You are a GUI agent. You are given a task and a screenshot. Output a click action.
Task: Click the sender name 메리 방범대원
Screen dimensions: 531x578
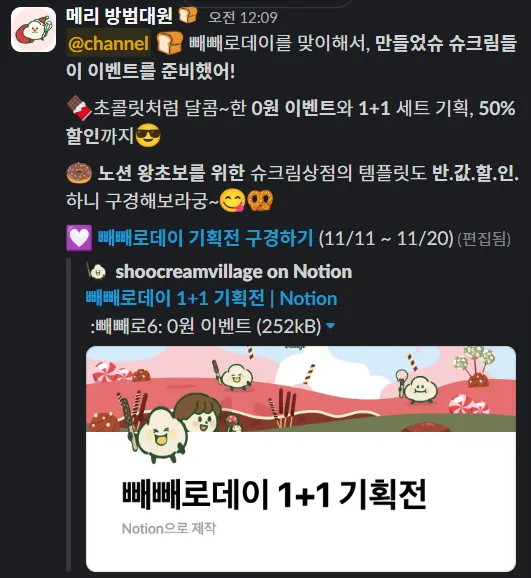pyautogui.click(x=119, y=16)
